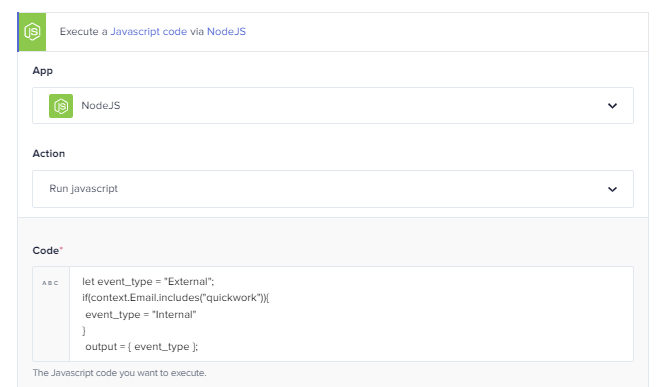Click the 'if(context.Email.includes' code line

(175, 298)
